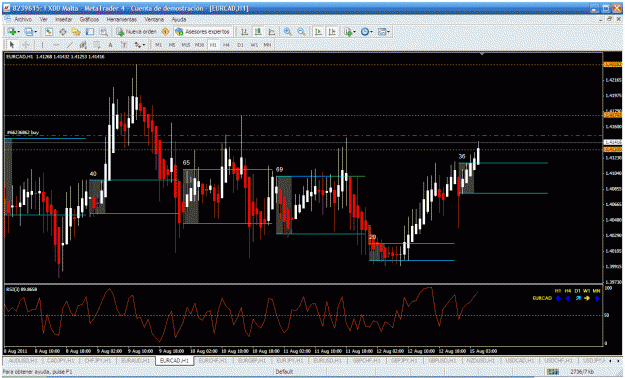Select the text A tool
Image resolution: width=625 pixels, height=378 pixels.
pos(110,45)
